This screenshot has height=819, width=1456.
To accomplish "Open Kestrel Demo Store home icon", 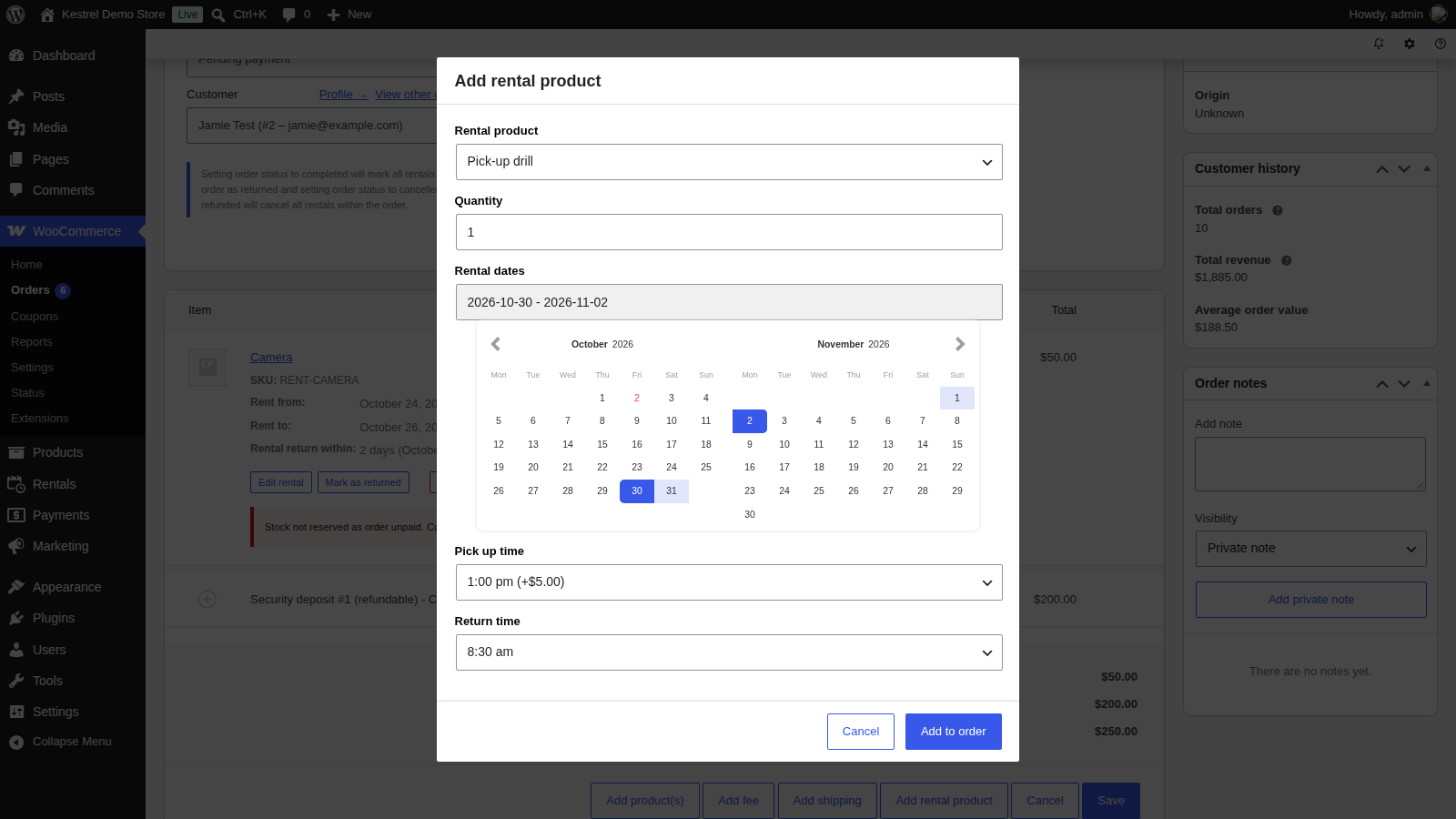I will (x=47, y=15).
